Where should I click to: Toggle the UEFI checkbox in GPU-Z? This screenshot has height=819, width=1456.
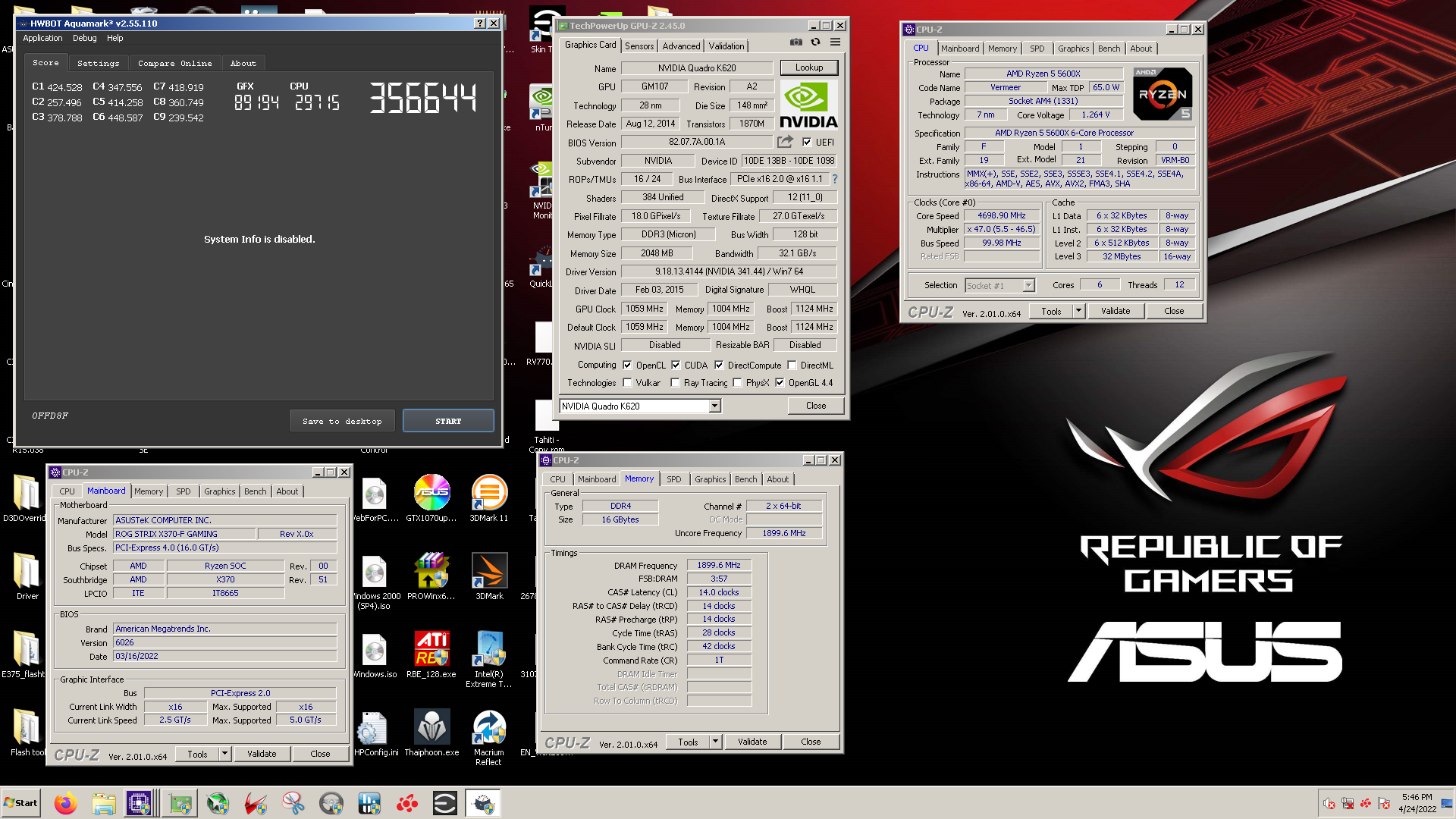pos(807,142)
